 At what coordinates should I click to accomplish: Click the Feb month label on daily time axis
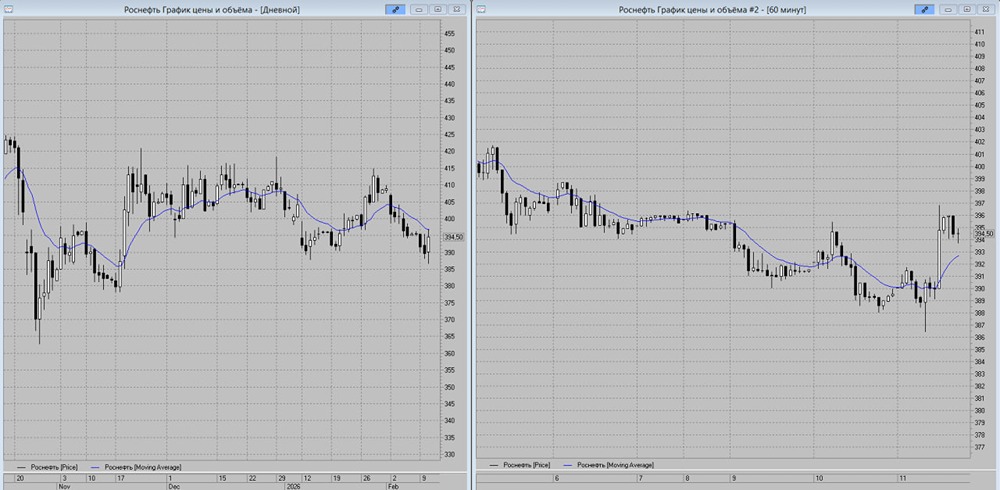coord(393,486)
